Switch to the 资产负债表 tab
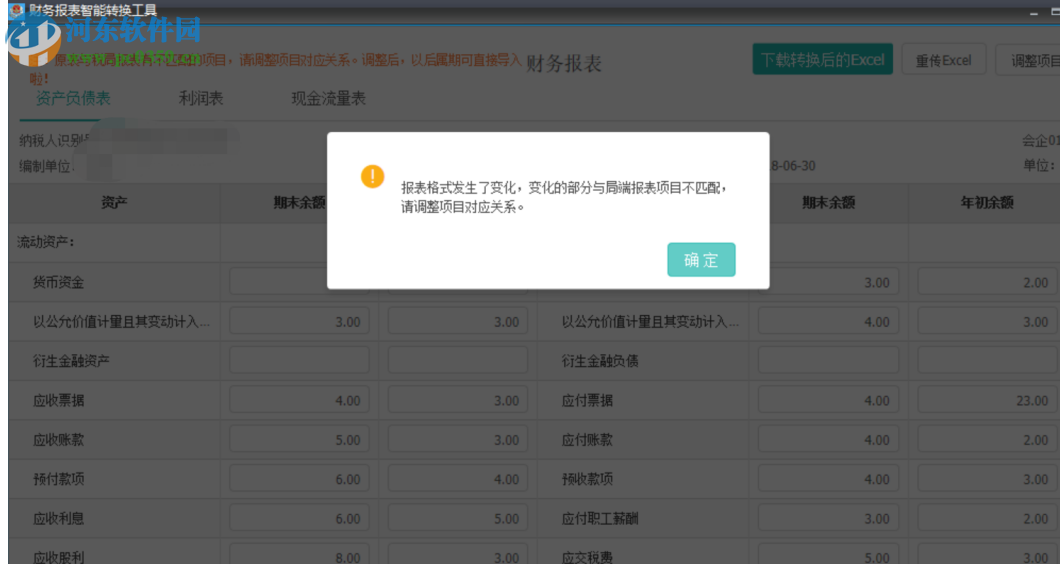The image size is (1060, 564). pyautogui.click(x=73, y=98)
